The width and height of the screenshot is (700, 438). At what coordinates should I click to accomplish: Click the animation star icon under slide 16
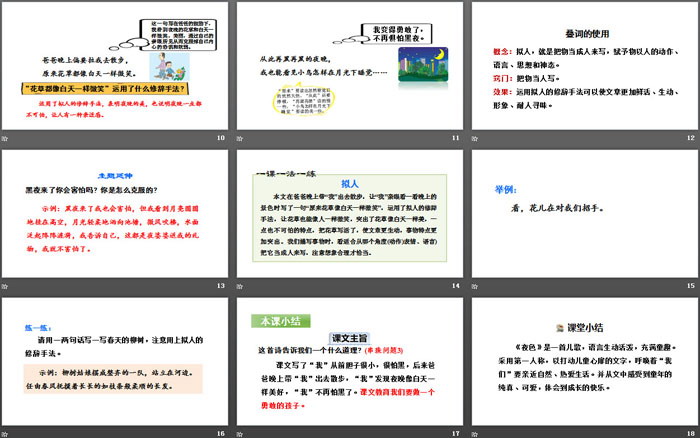(x=5, y=434)
